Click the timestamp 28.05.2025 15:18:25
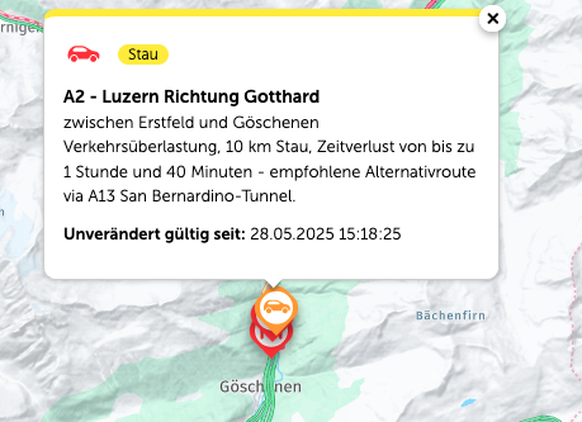 click(x=326, y=234)
